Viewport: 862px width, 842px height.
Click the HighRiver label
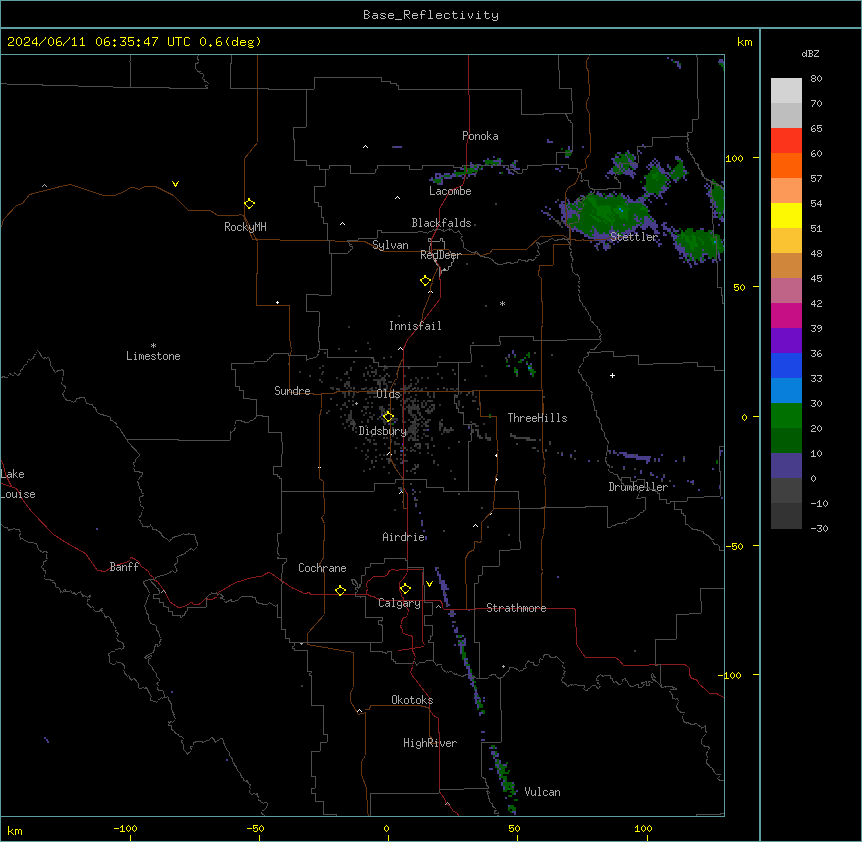430,743
